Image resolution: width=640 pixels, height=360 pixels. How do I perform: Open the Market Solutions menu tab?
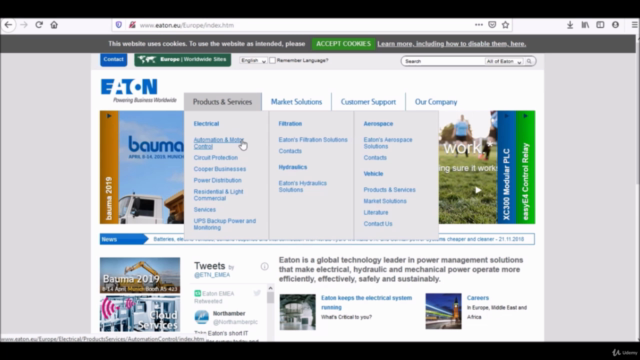[296, 102]
